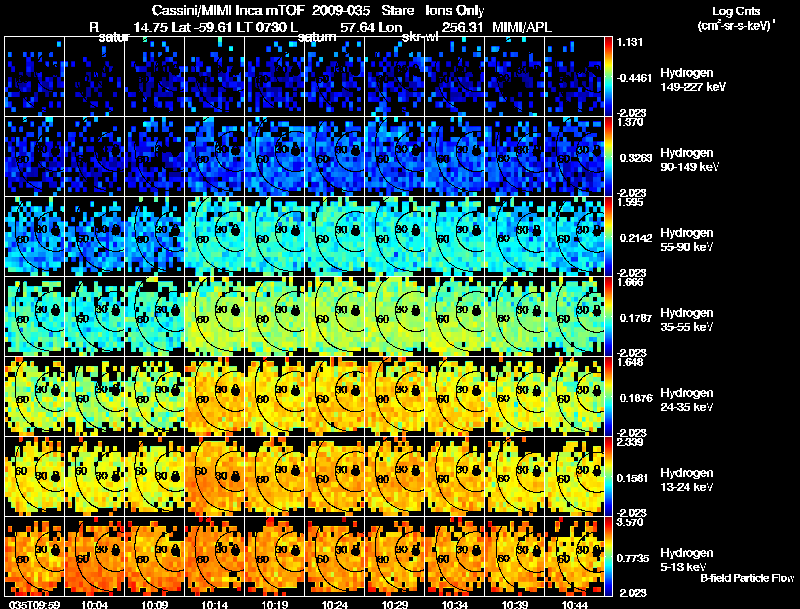Click the 10:44 time label

click(575, 604)
